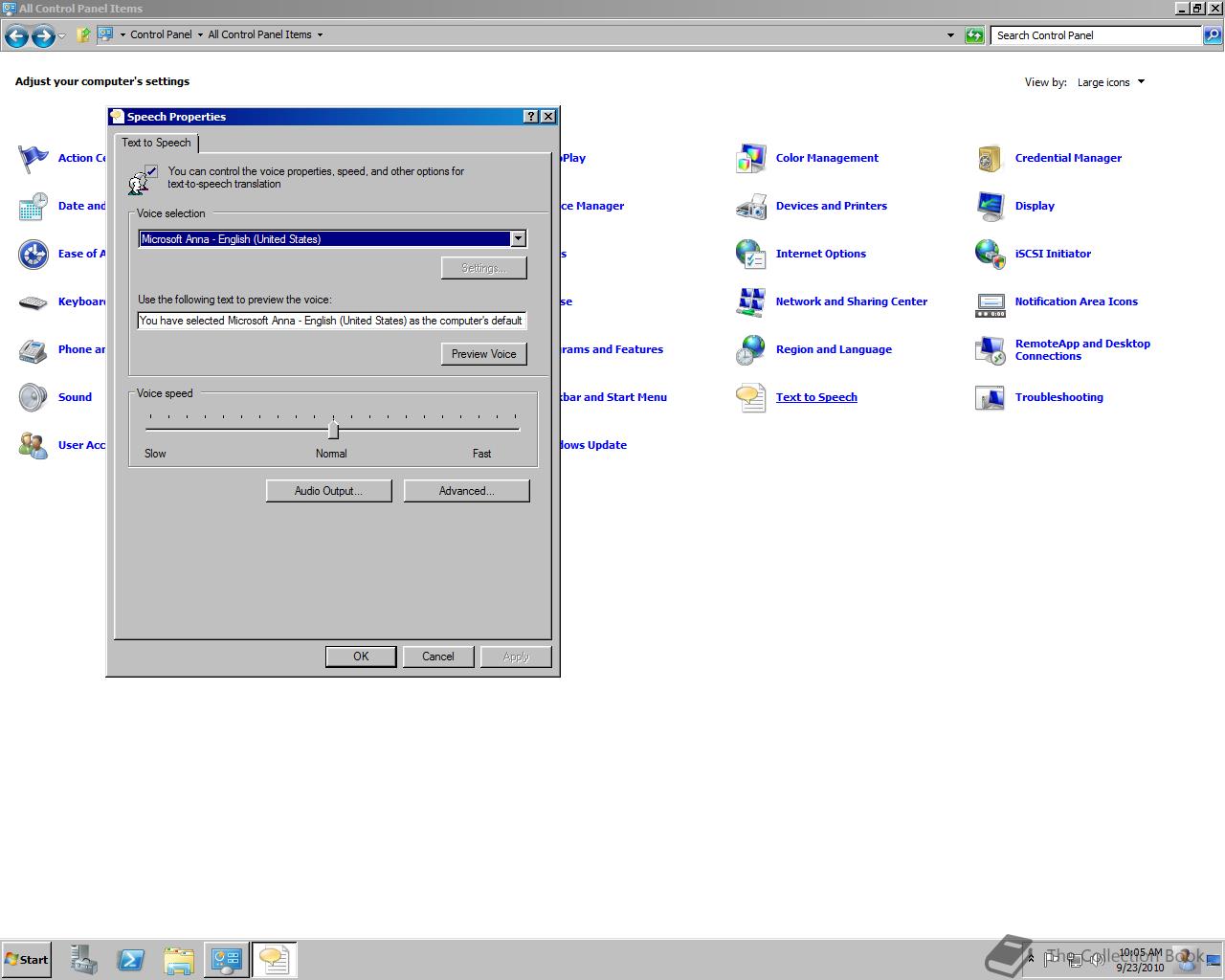Screen dimensions: 1225x980
Task: Switch to the Control Panel taskbar button
Action: [227, 959]
